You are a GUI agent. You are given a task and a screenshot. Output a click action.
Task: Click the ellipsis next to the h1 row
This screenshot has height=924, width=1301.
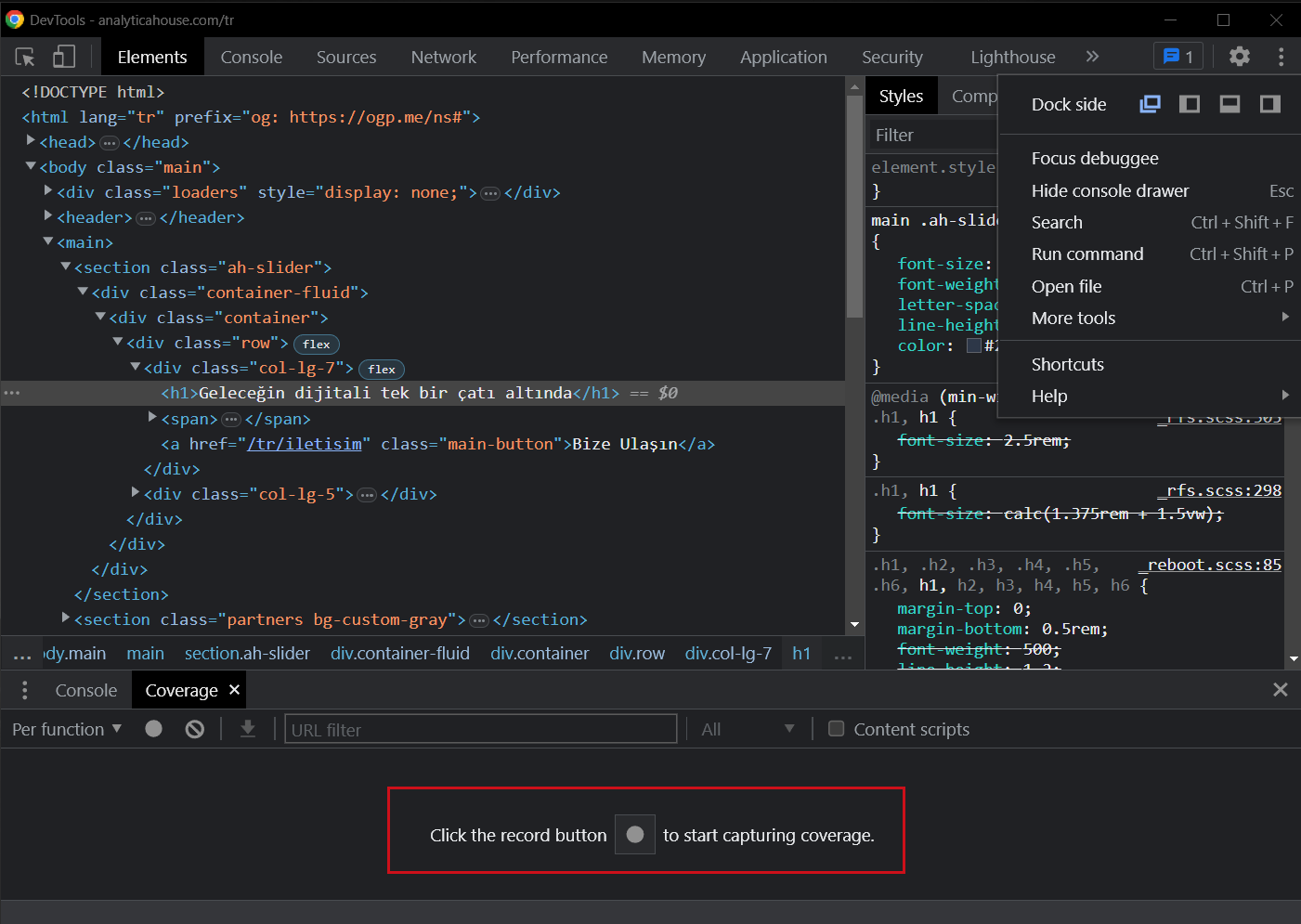pyautogui.click(x=11, y=393)
